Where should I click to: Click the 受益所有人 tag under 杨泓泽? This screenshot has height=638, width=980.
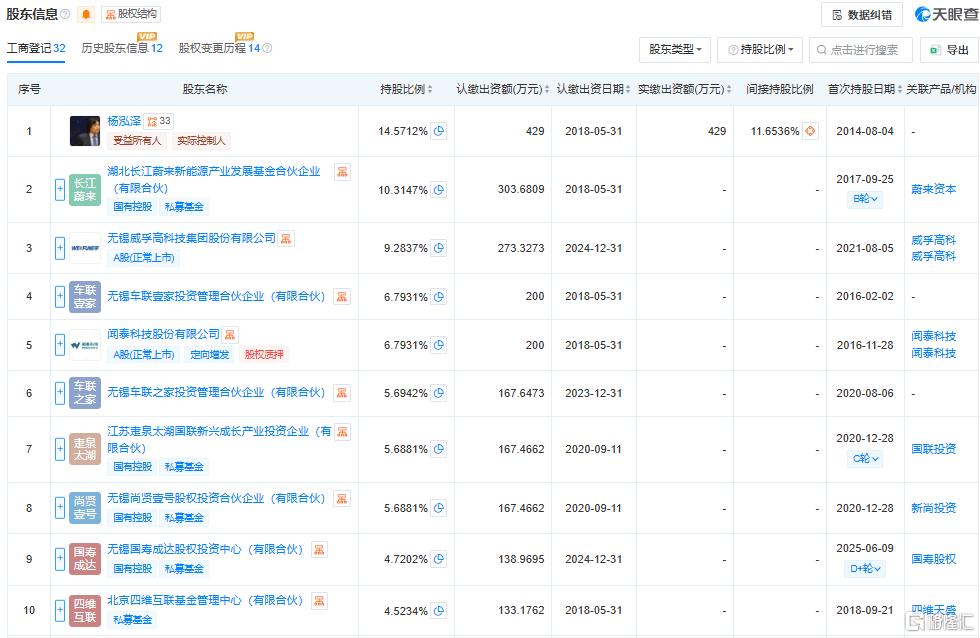coord(137,141)
